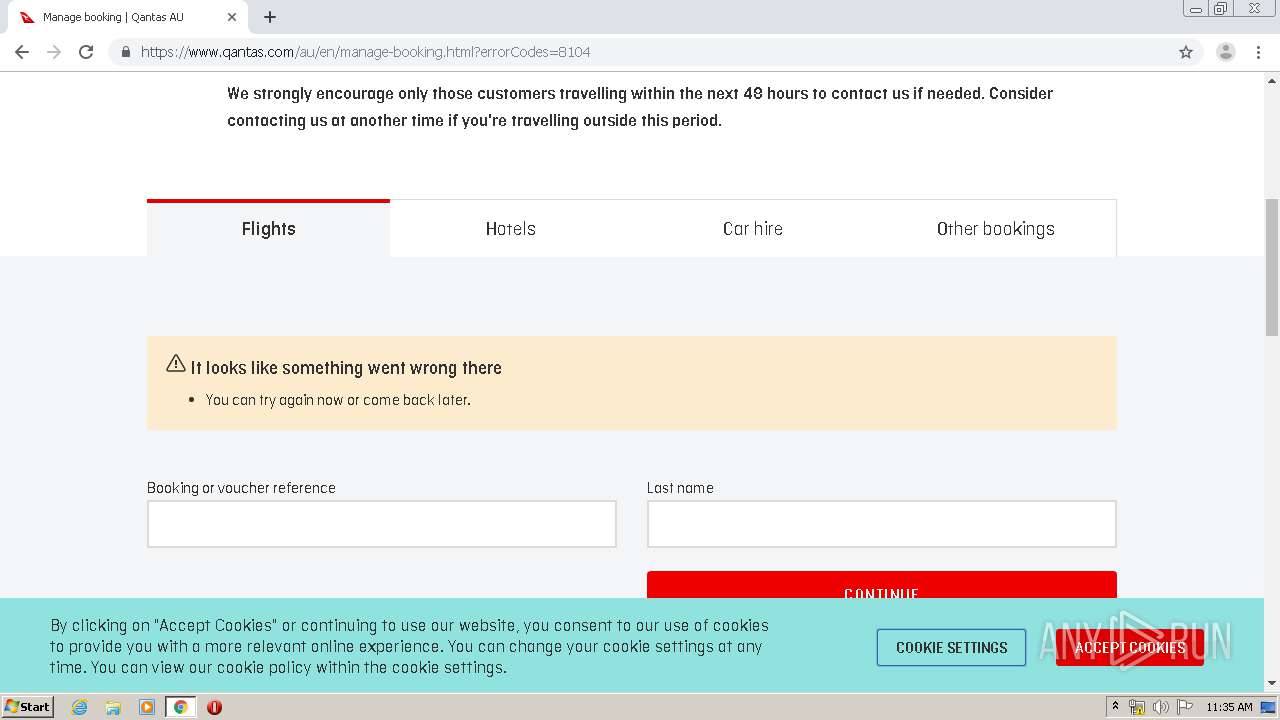
Task: Open the volume speaker tray icon
Action: 1160,707
